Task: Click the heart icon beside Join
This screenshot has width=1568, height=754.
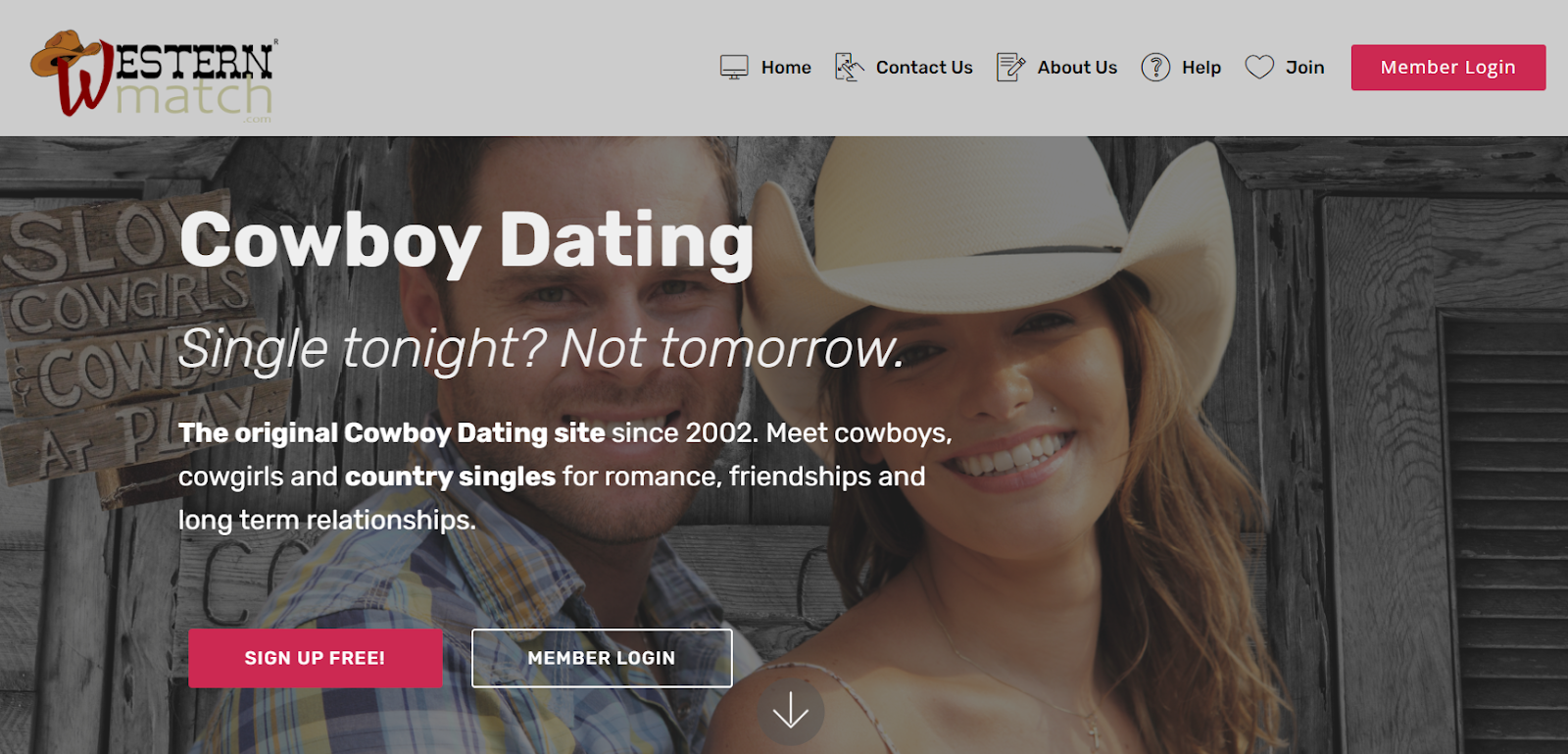Action: click(1259, 67)
